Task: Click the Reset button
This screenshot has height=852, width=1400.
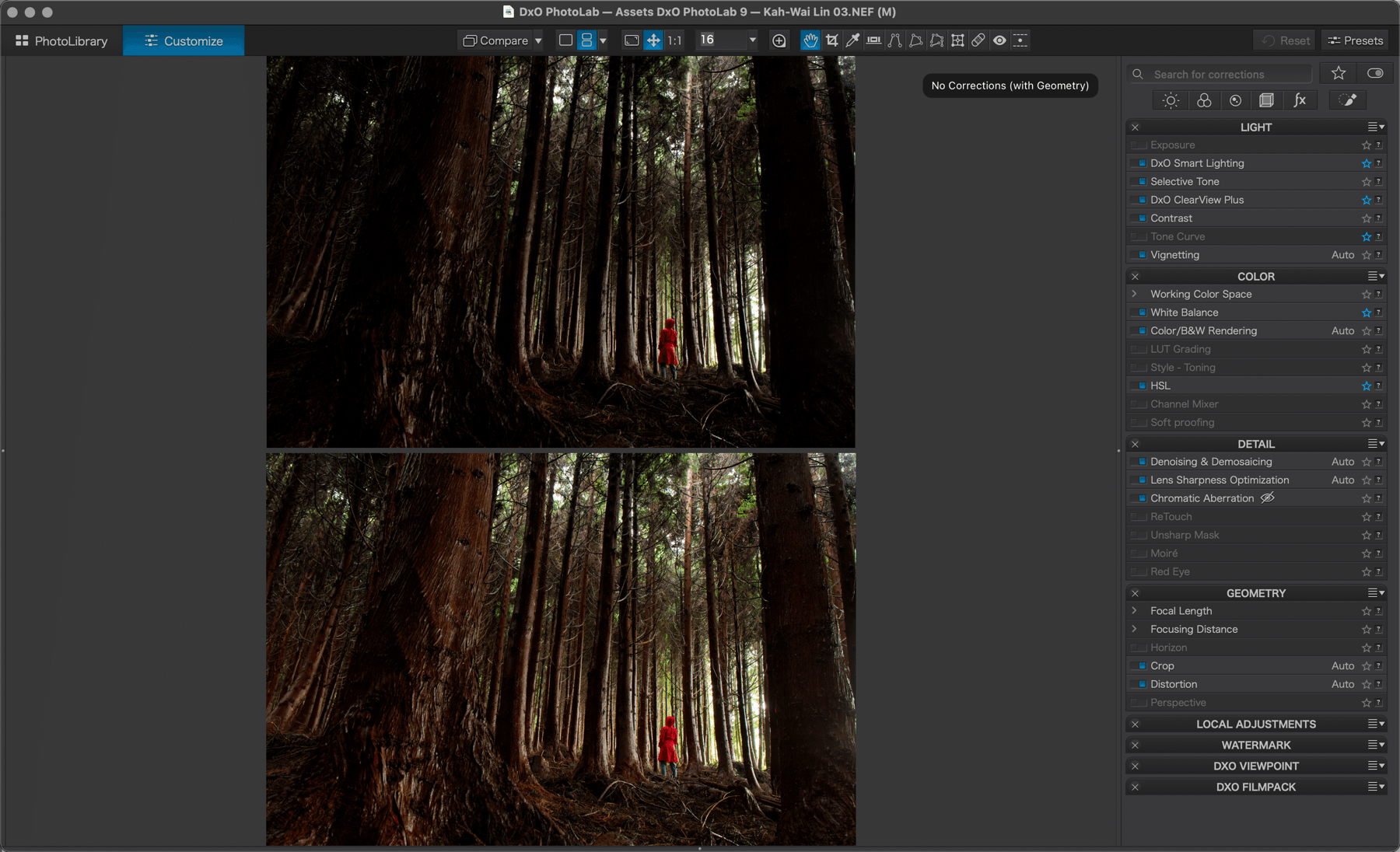Action: 1285,40
